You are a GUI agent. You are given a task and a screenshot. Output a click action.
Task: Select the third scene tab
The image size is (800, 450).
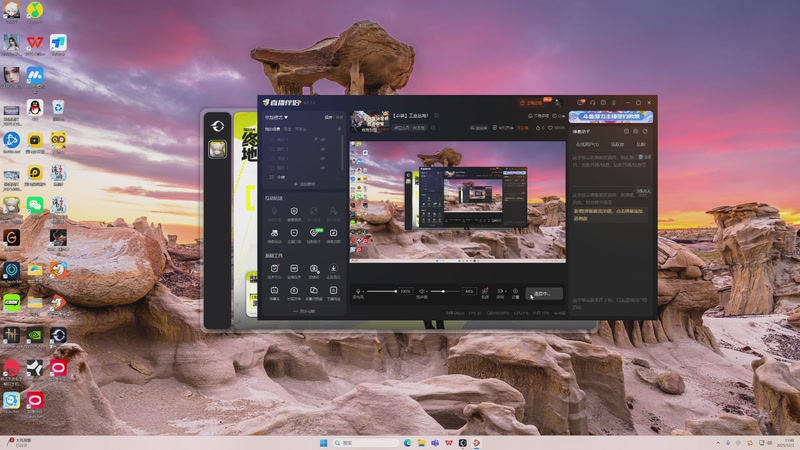click(301, 129)
